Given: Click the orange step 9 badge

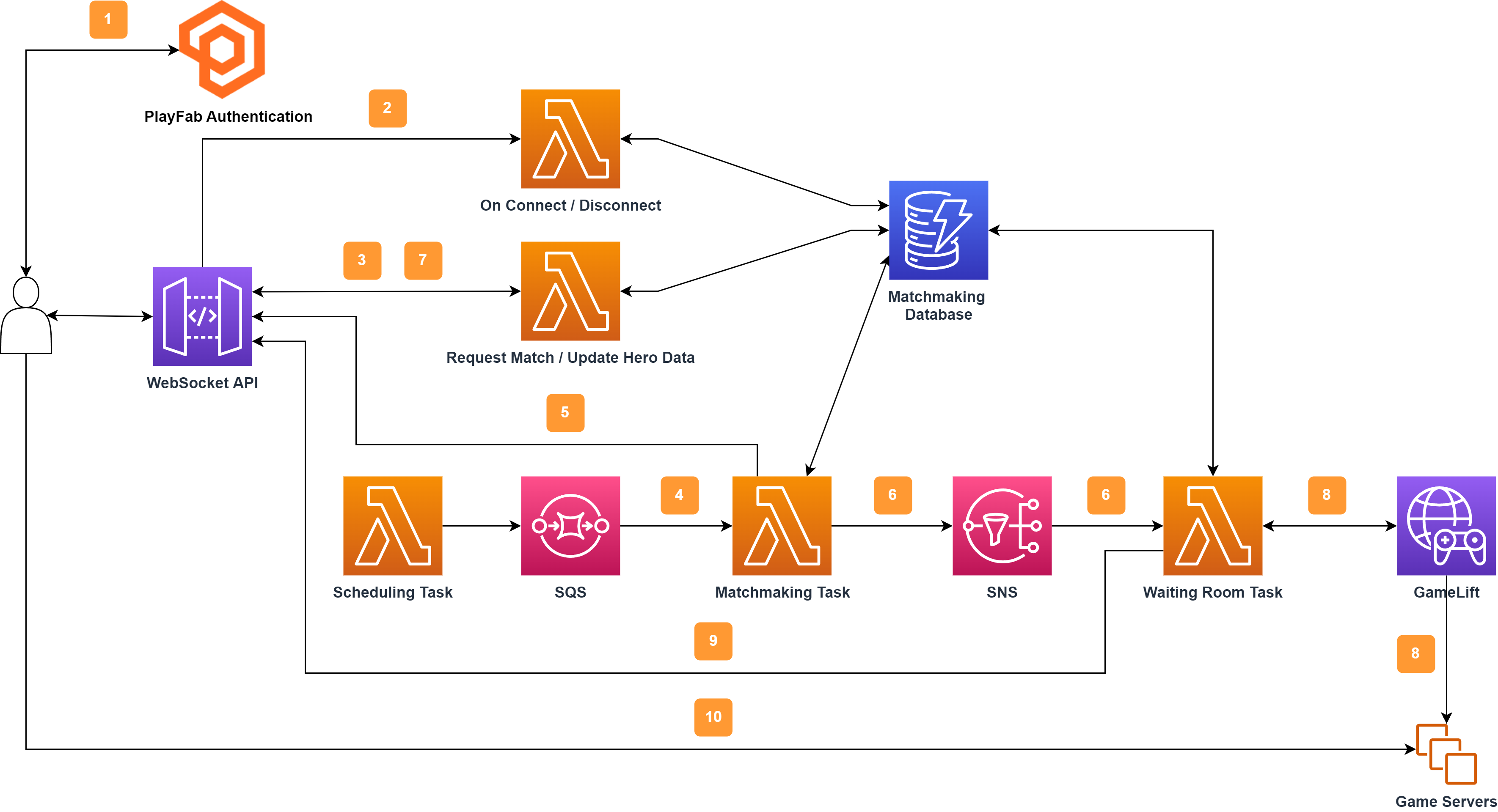Looking at the screenshot, I should (x=713, y=641).
